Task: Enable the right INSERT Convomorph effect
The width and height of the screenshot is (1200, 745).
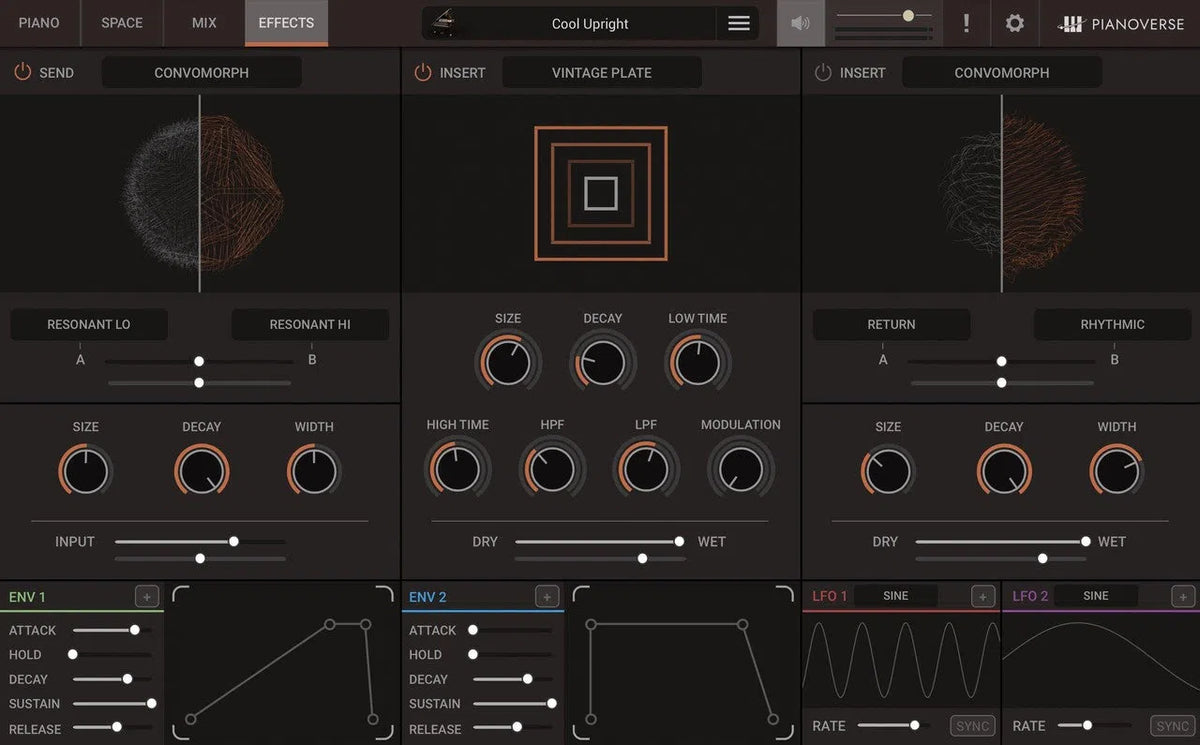Action: [x=822, y=72]
